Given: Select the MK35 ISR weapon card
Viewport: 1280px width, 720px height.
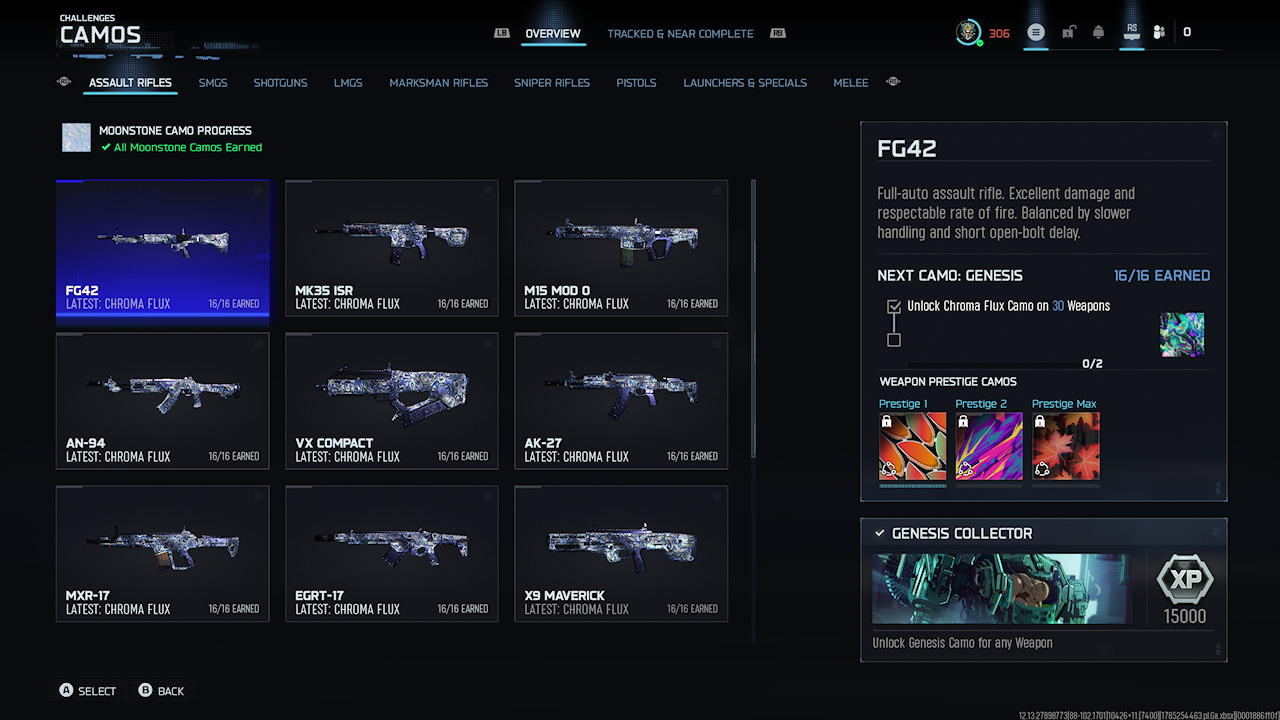Looking at the screenshot, I should (x=392, y=249).
